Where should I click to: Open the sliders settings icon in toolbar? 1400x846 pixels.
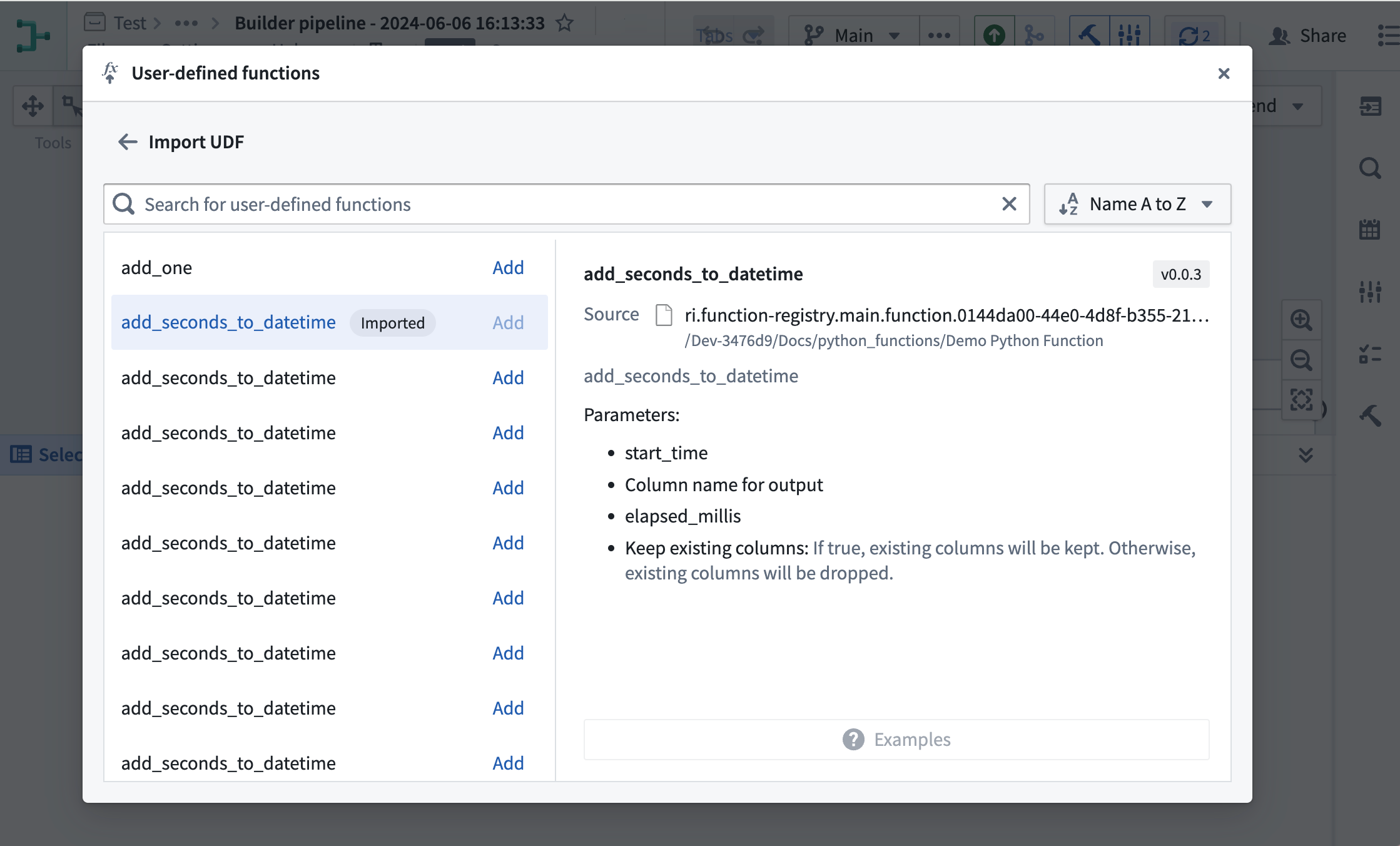pos(1129,35)
